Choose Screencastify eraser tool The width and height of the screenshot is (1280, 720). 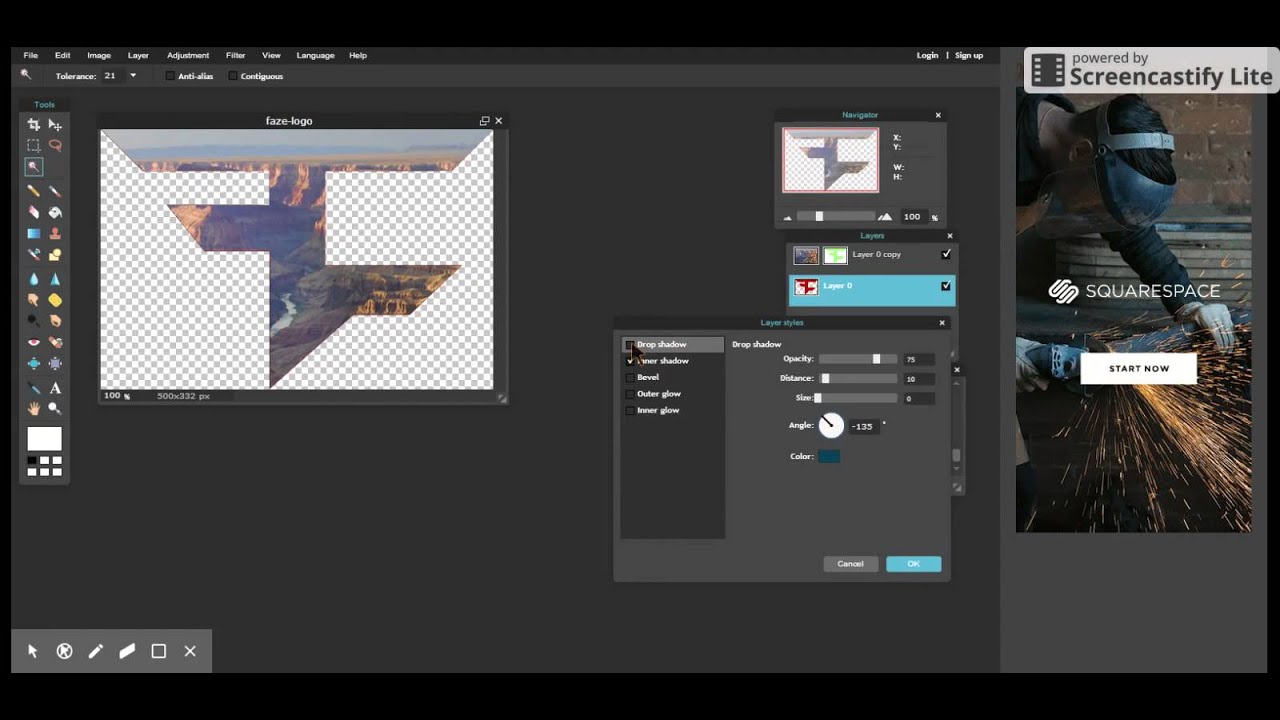(x=127, y=651)
